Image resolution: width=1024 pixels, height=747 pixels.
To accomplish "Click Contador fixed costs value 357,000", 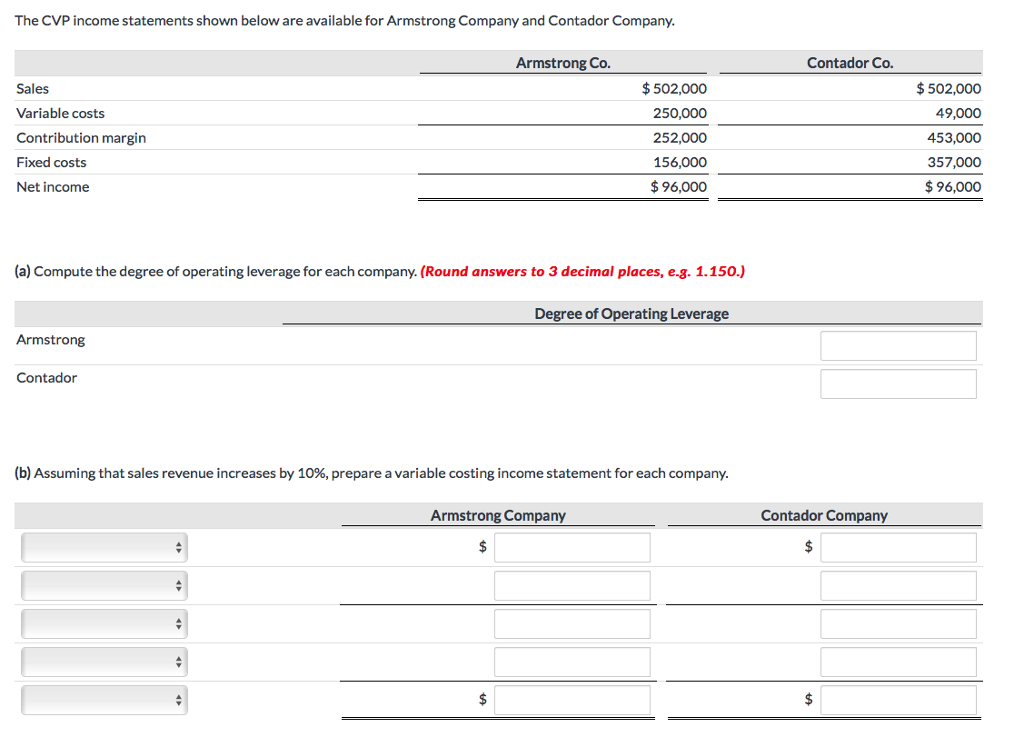I will [x=954, y=163].
